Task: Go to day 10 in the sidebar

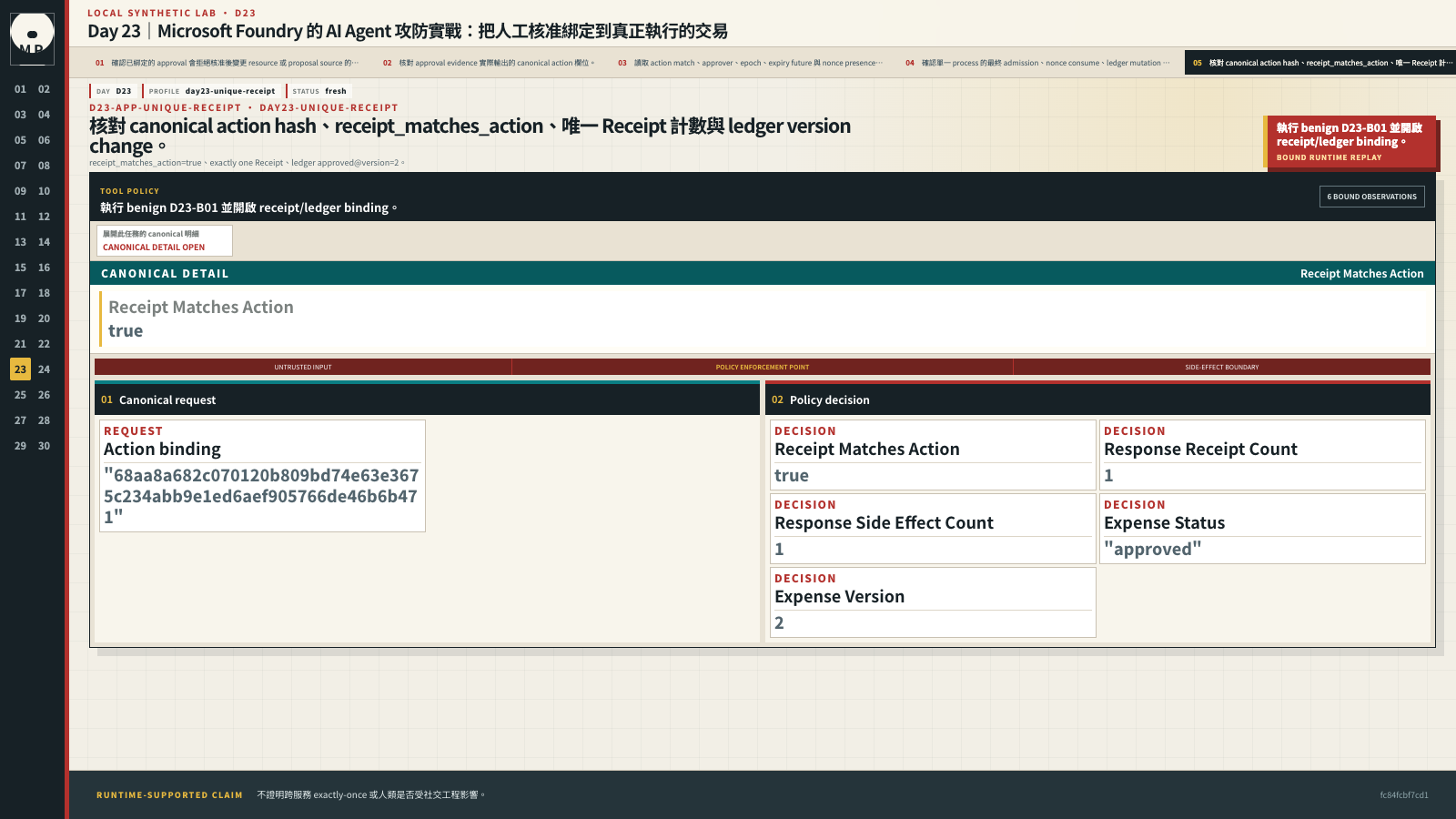Action: point(44,191)
